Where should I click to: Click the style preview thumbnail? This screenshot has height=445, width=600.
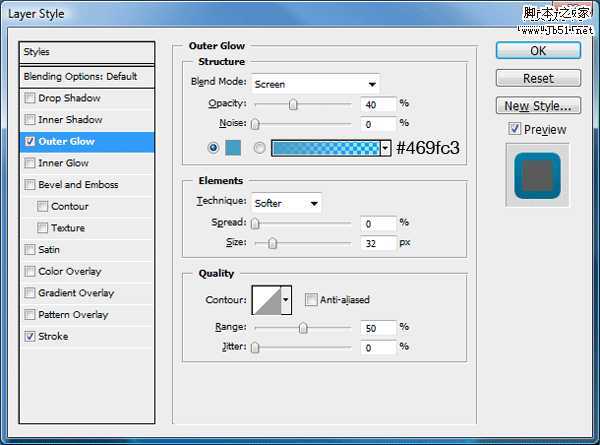click(x=537, y=175)
